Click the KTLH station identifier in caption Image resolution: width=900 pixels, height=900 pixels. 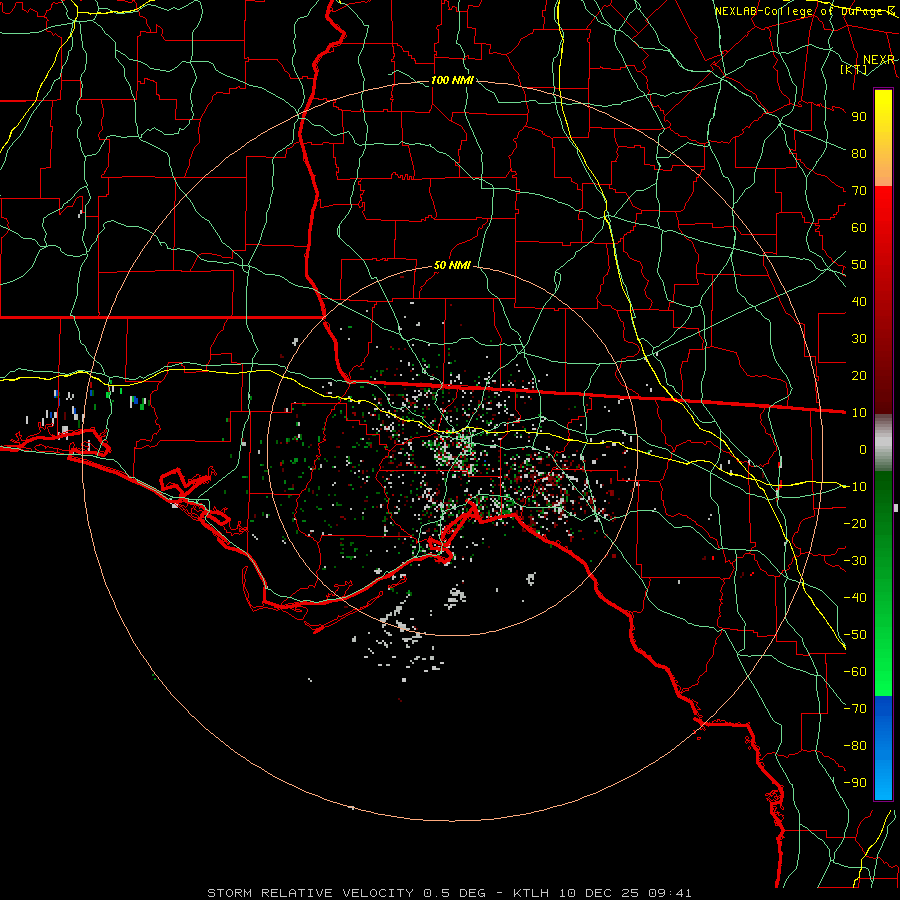[x=530, y=893]
